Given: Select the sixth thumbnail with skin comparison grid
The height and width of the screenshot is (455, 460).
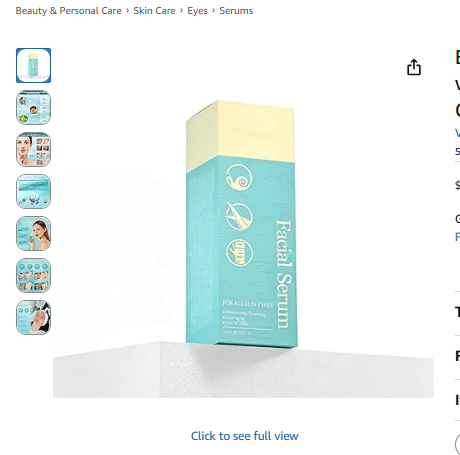Looking at the screenshot, I should [x=33, y=275].
